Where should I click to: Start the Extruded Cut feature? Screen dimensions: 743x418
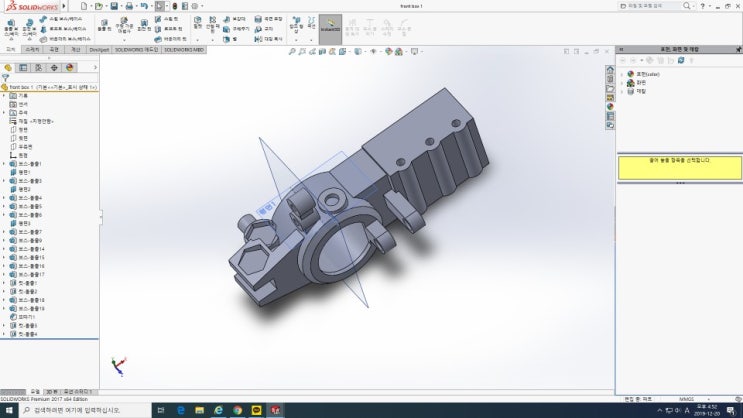click(x=104, y=26)
